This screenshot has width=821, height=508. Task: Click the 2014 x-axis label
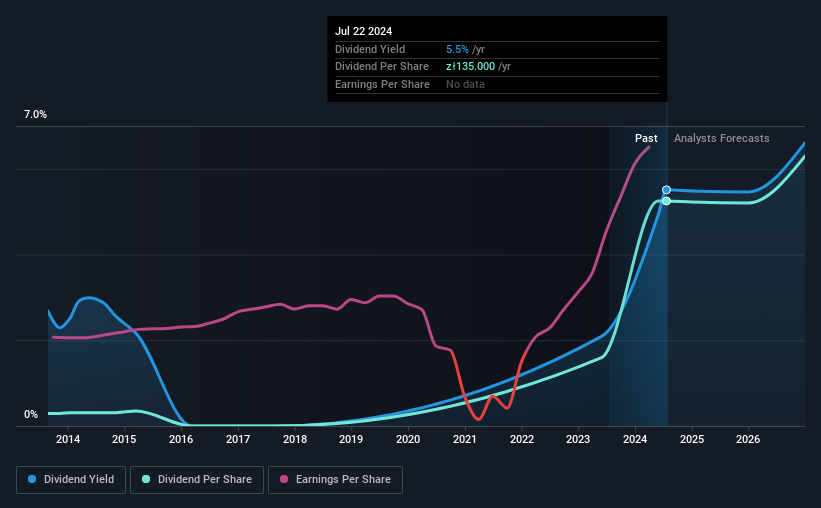(x=68, y=439)
